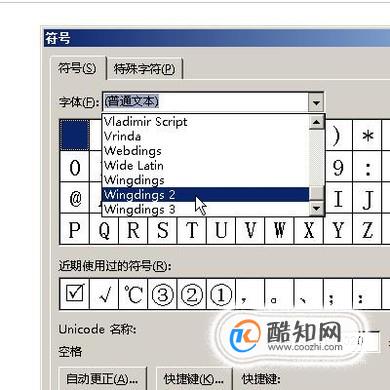Click the 自动更正(A)... button
Screen dimensions: 390x390
pos(102,379)
